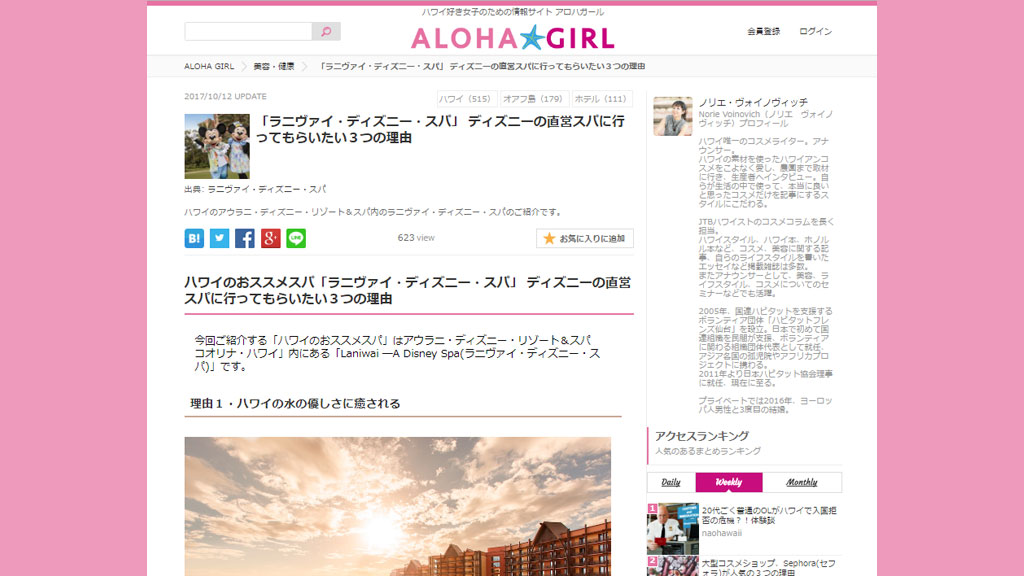This screenshot has height=576, width=1024.
Task: Open 美容・健康 breadcrumb category
Action: click(274, 67)
